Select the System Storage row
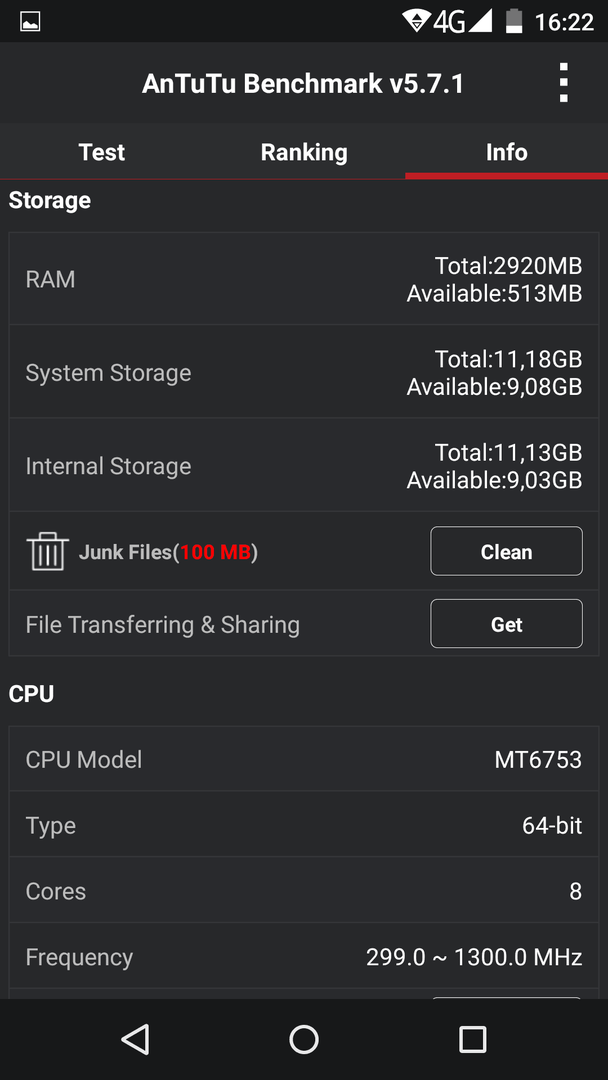Image resolution: width=608 pixels, height=1080 pixels. [x=304, y=372]
